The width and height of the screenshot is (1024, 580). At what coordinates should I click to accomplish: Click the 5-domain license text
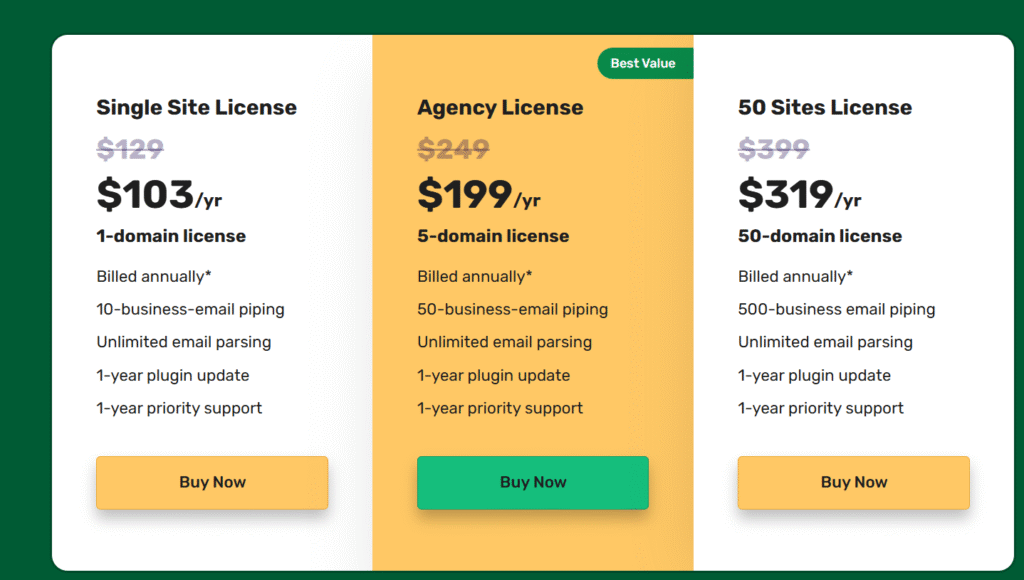(493, 236)
